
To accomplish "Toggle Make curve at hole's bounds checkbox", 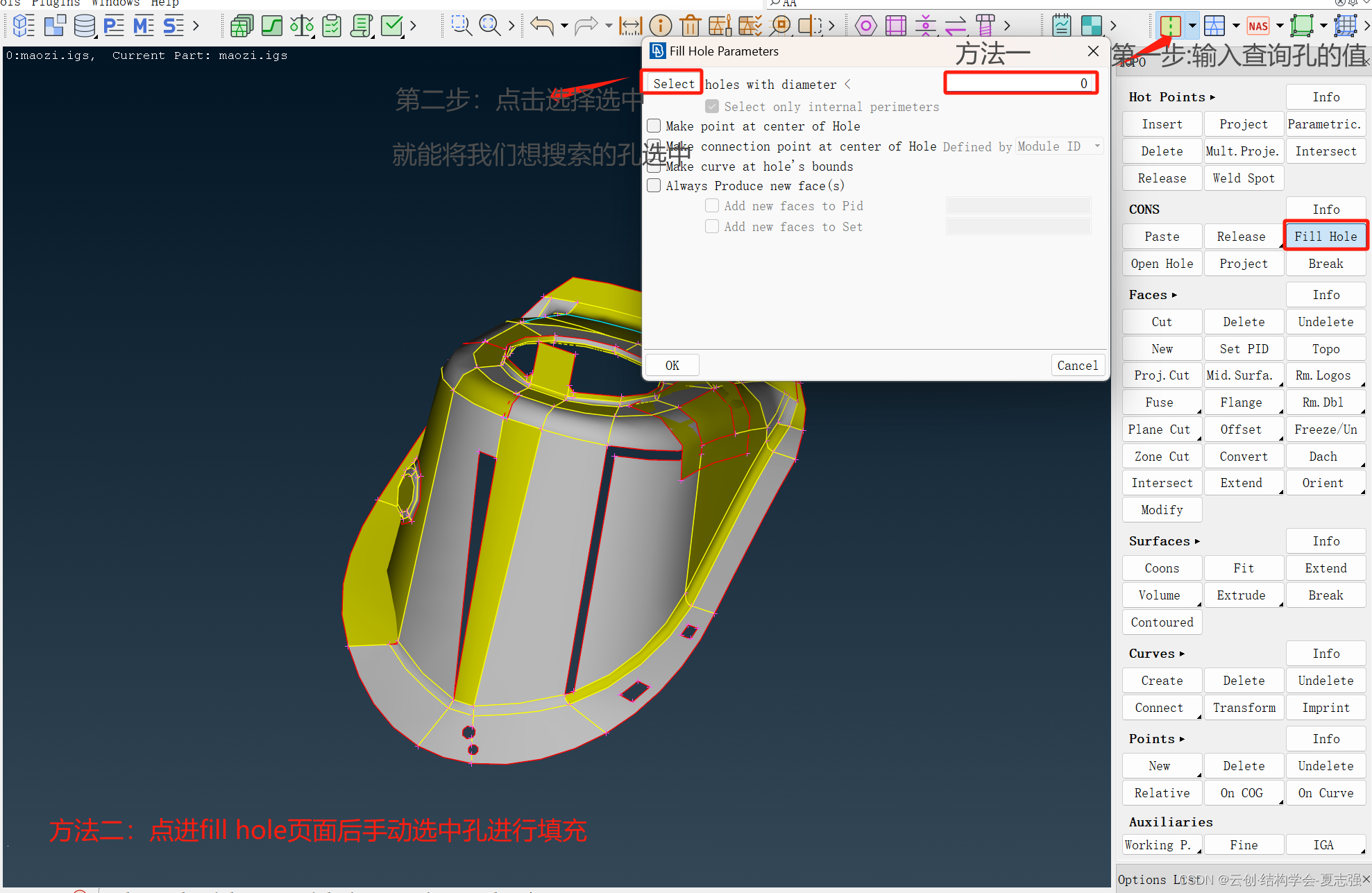I will [654, 167].
